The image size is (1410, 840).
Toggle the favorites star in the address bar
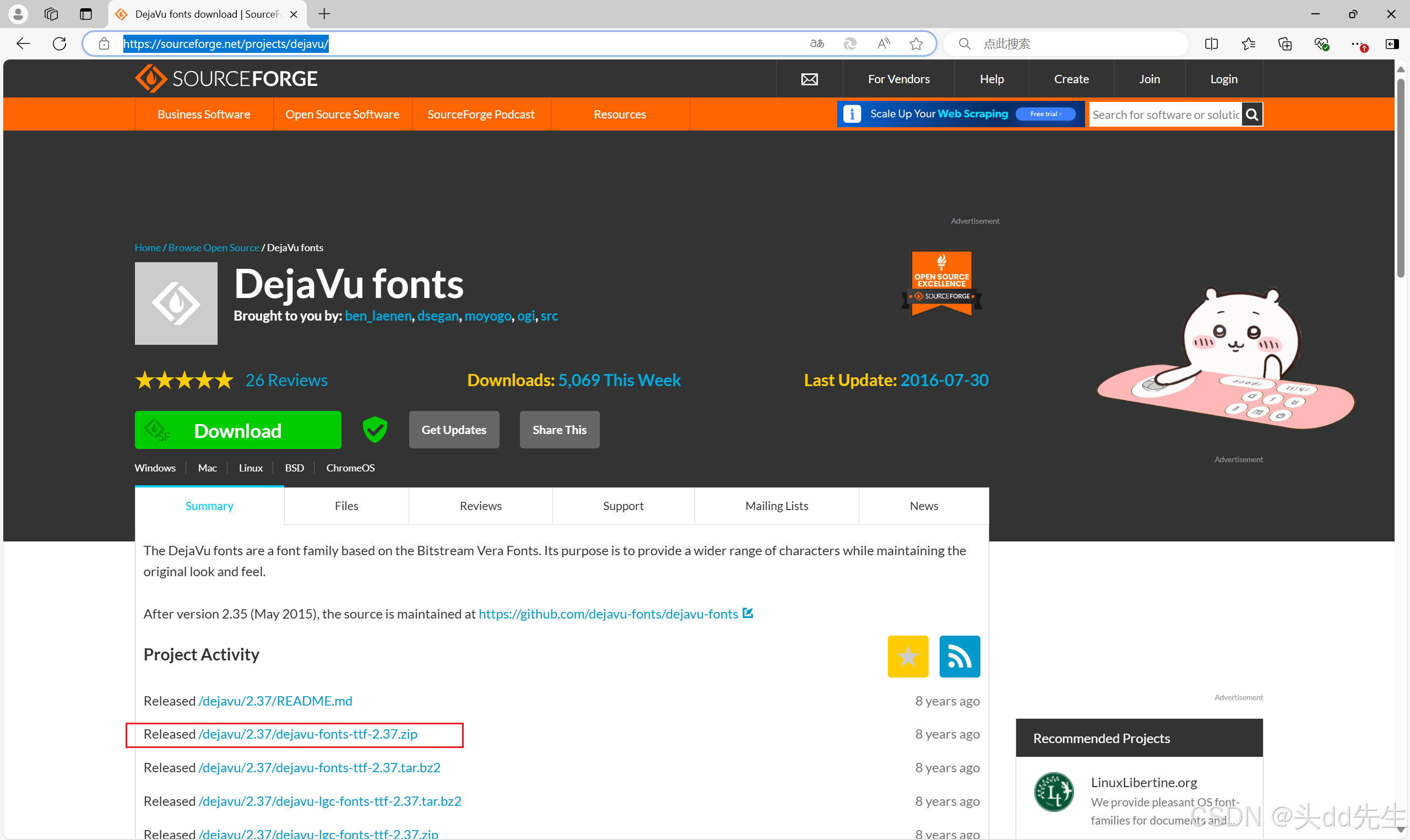click(916, 44)
